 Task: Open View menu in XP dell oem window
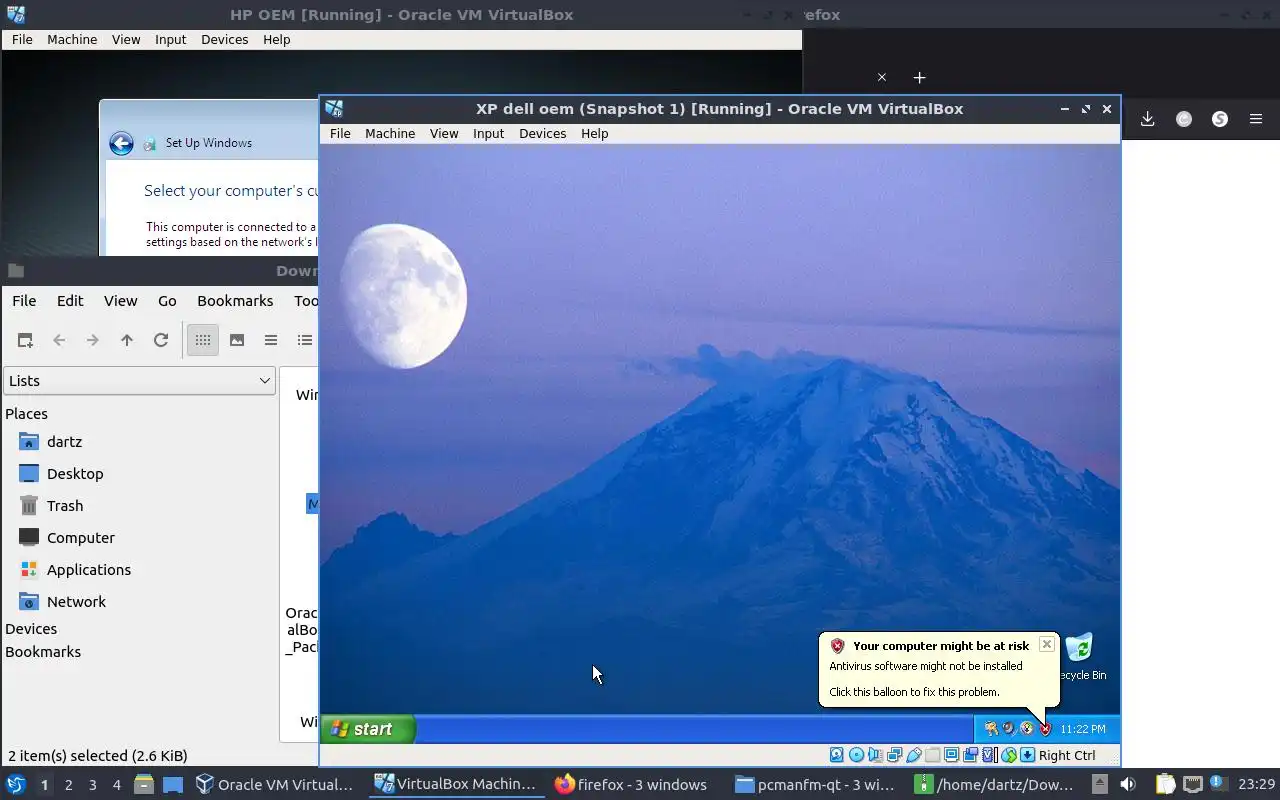tap(444, 133)
